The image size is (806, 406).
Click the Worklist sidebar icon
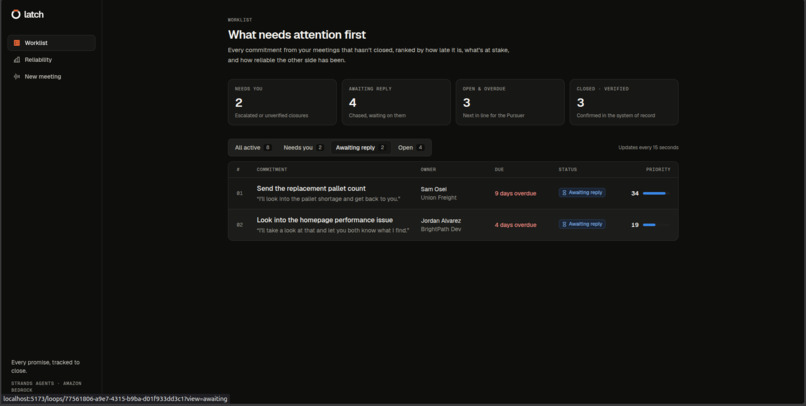(16, 43)
